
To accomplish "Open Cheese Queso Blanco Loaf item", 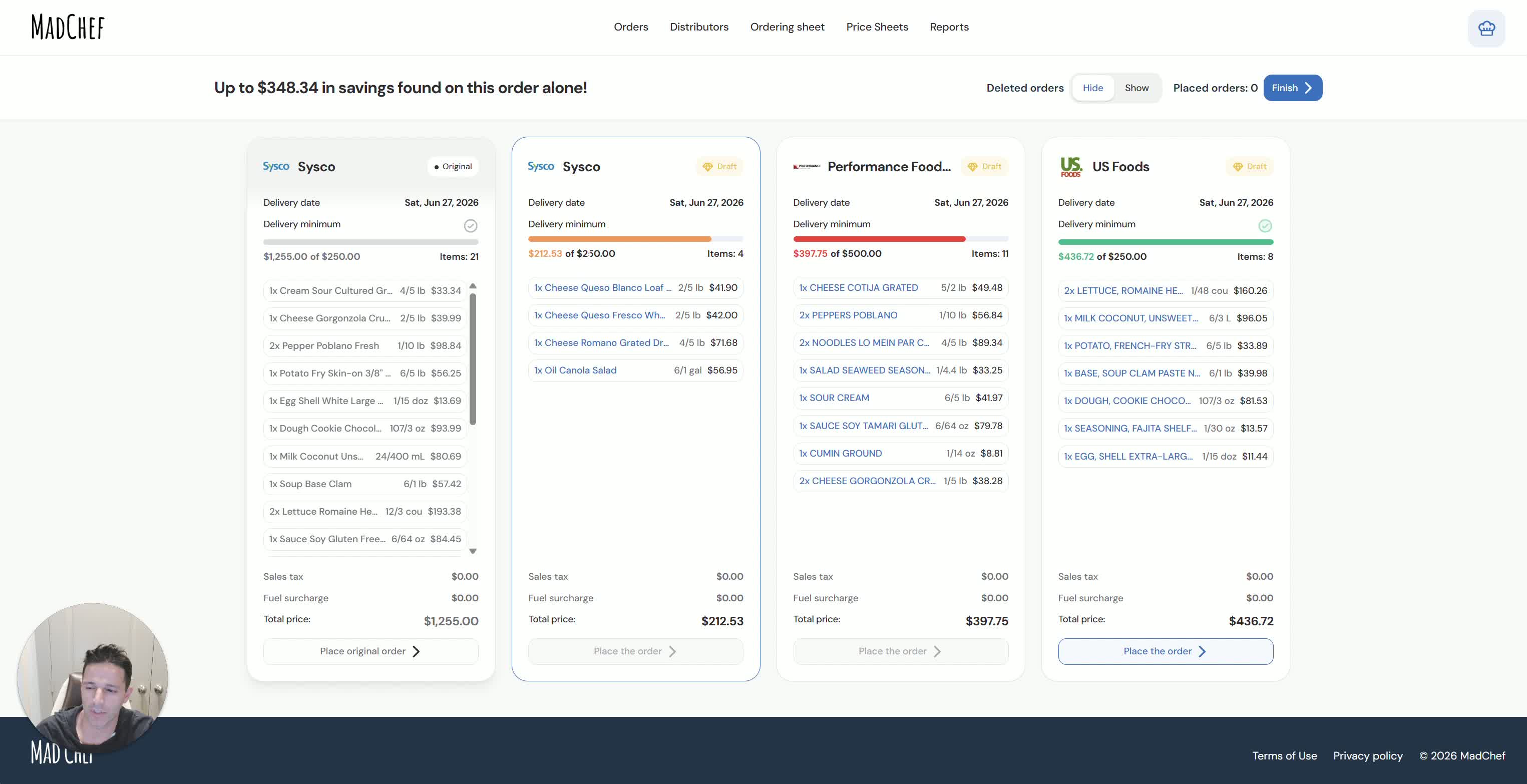I will click(x=635, y=287).
